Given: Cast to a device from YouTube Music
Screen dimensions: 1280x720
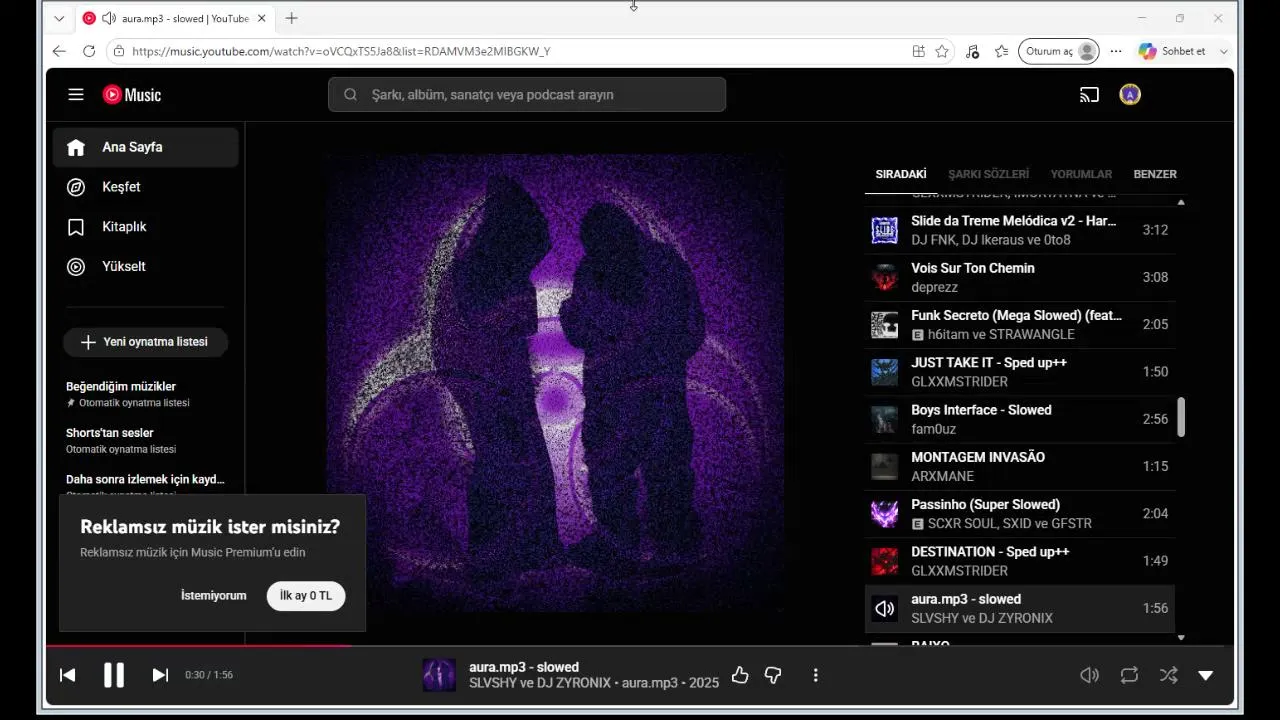Looking at the screenshot, I should 1089,95.
